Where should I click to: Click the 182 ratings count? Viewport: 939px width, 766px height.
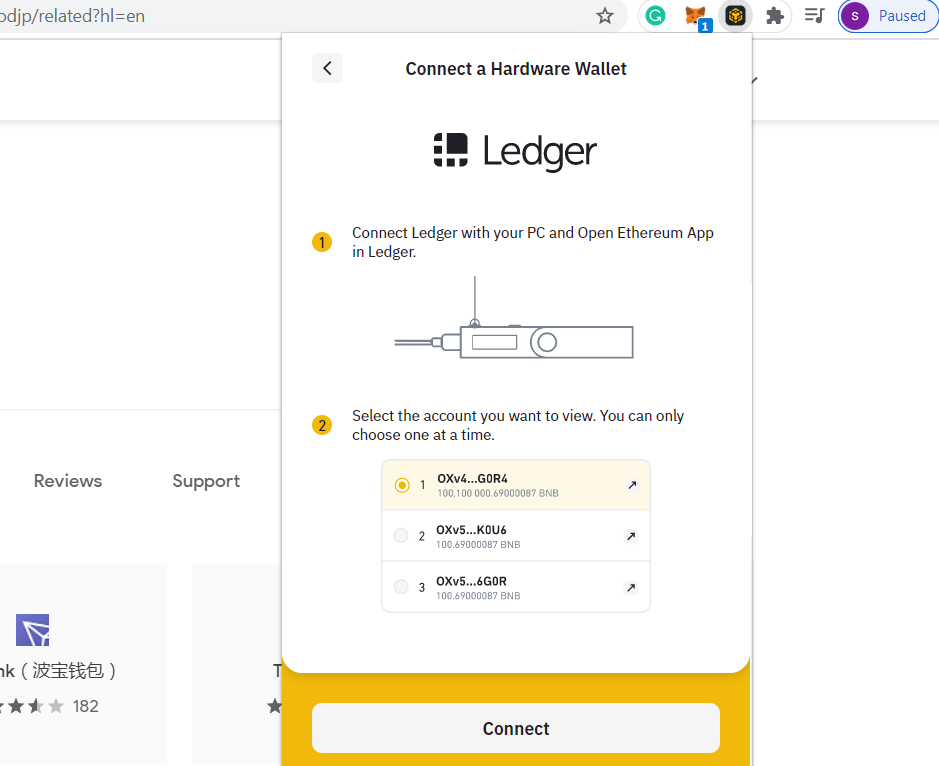(86, 707)
